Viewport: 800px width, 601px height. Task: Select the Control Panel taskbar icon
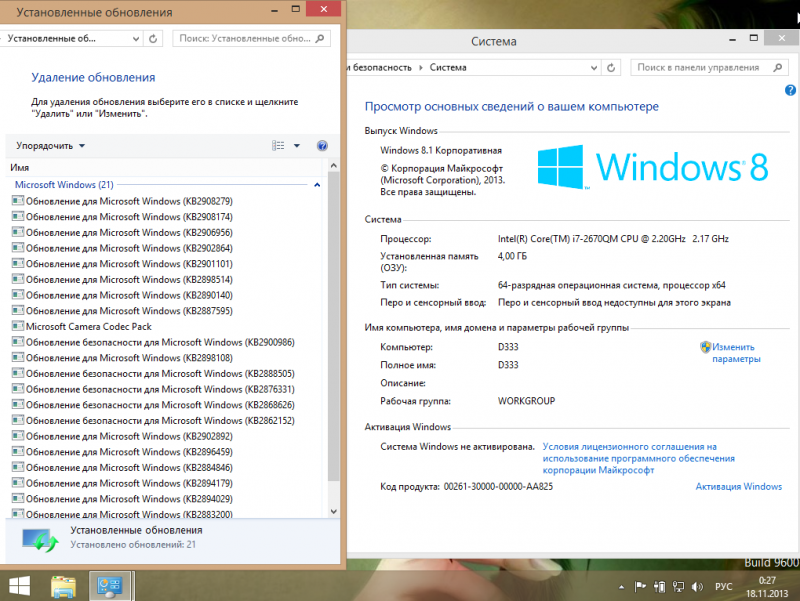coord(109,586)
